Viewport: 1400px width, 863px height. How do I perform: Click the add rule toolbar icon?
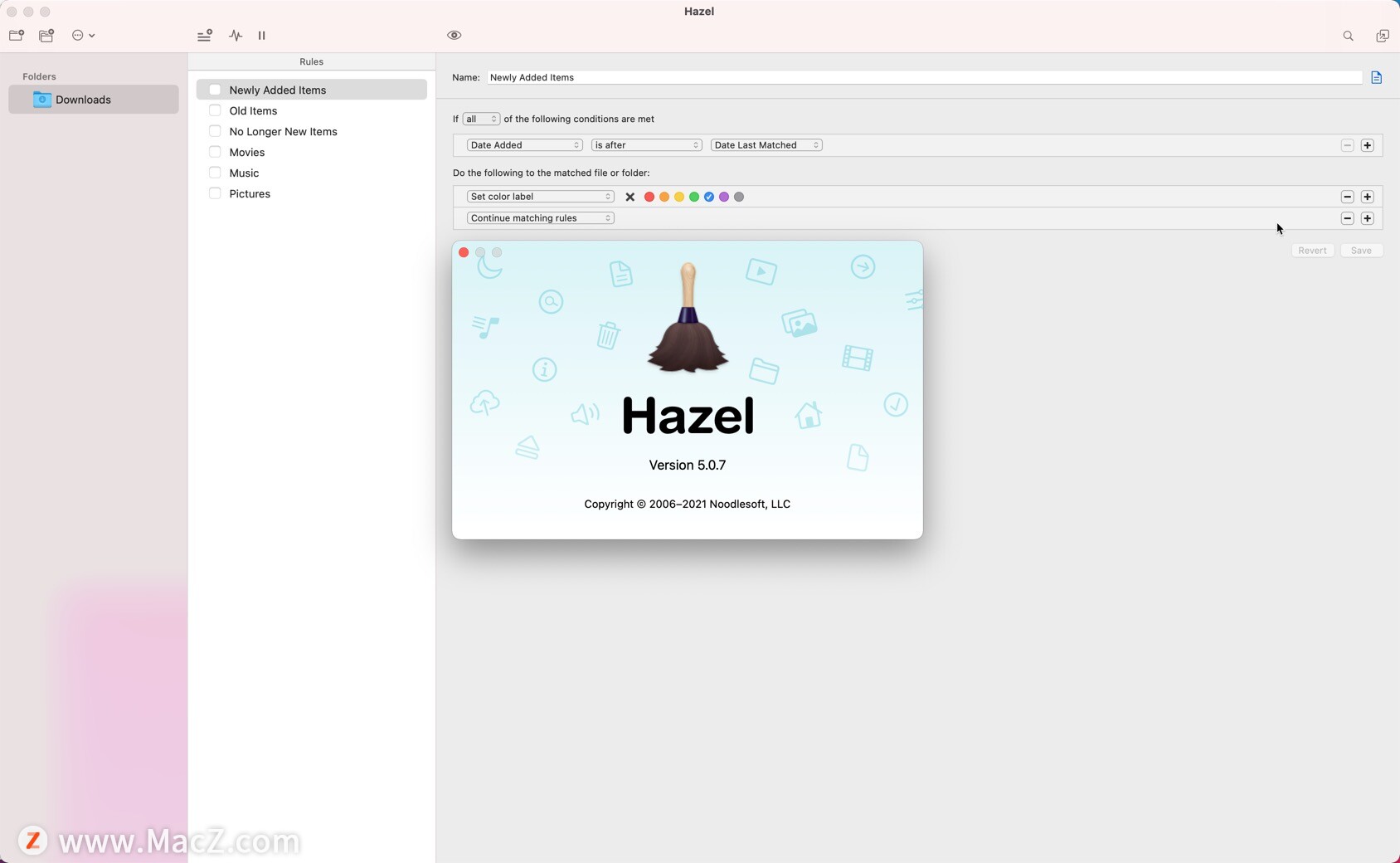[204, 36]
